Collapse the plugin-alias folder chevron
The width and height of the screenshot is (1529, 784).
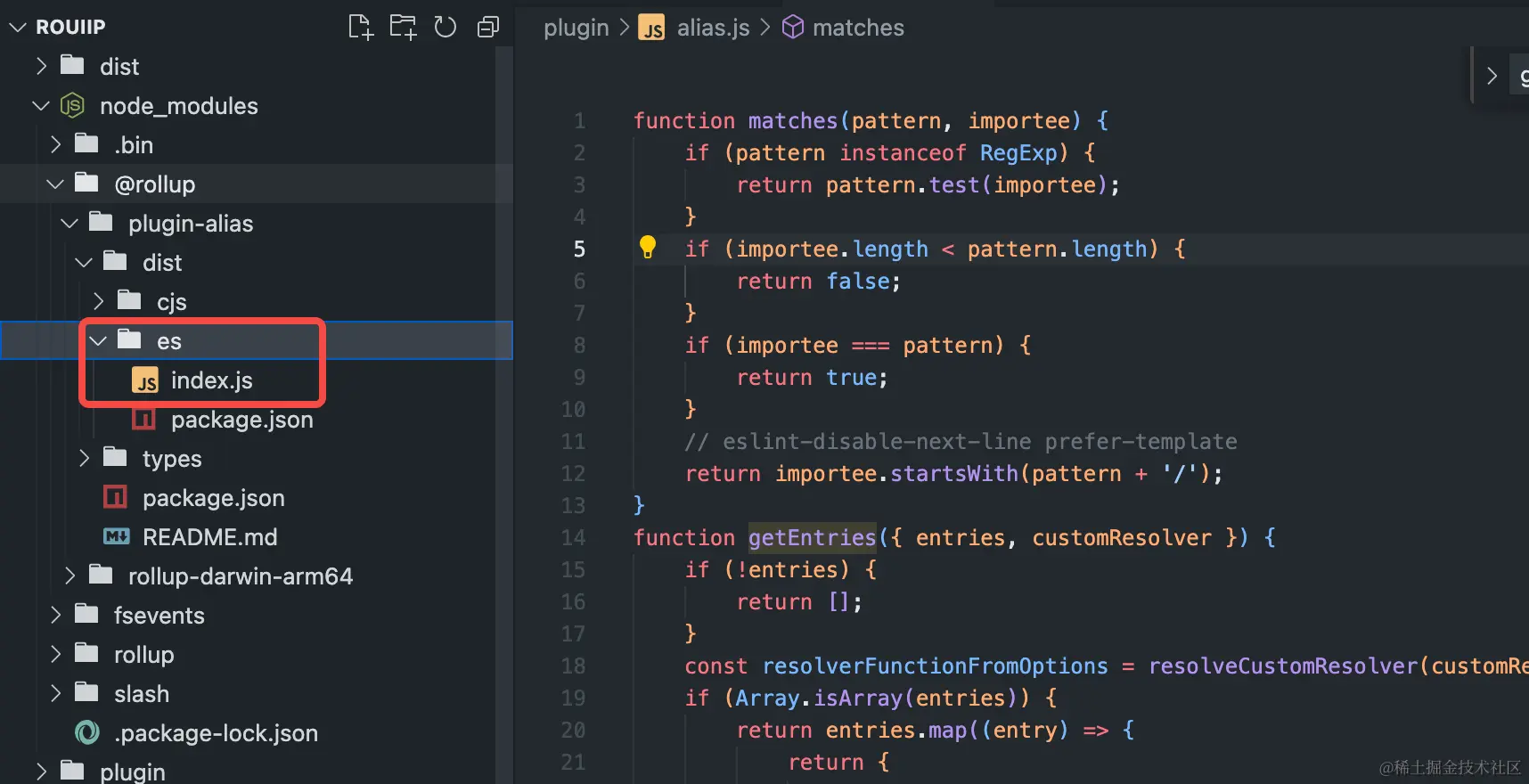pyautogui.click(x=69, y=224)
